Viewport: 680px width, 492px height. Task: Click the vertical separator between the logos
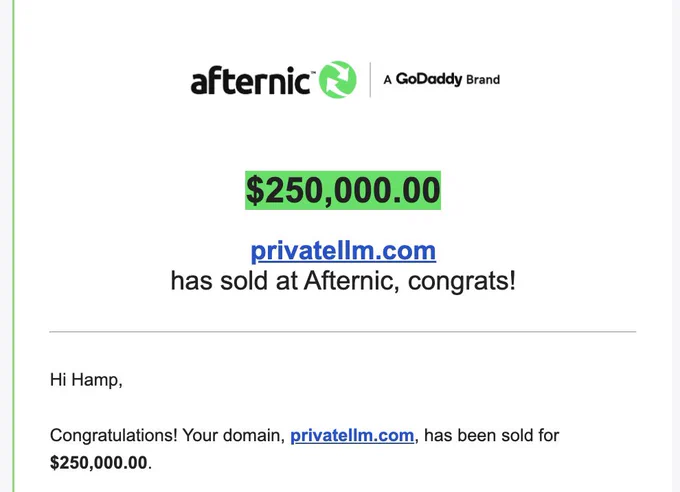[x=370, y=79]
